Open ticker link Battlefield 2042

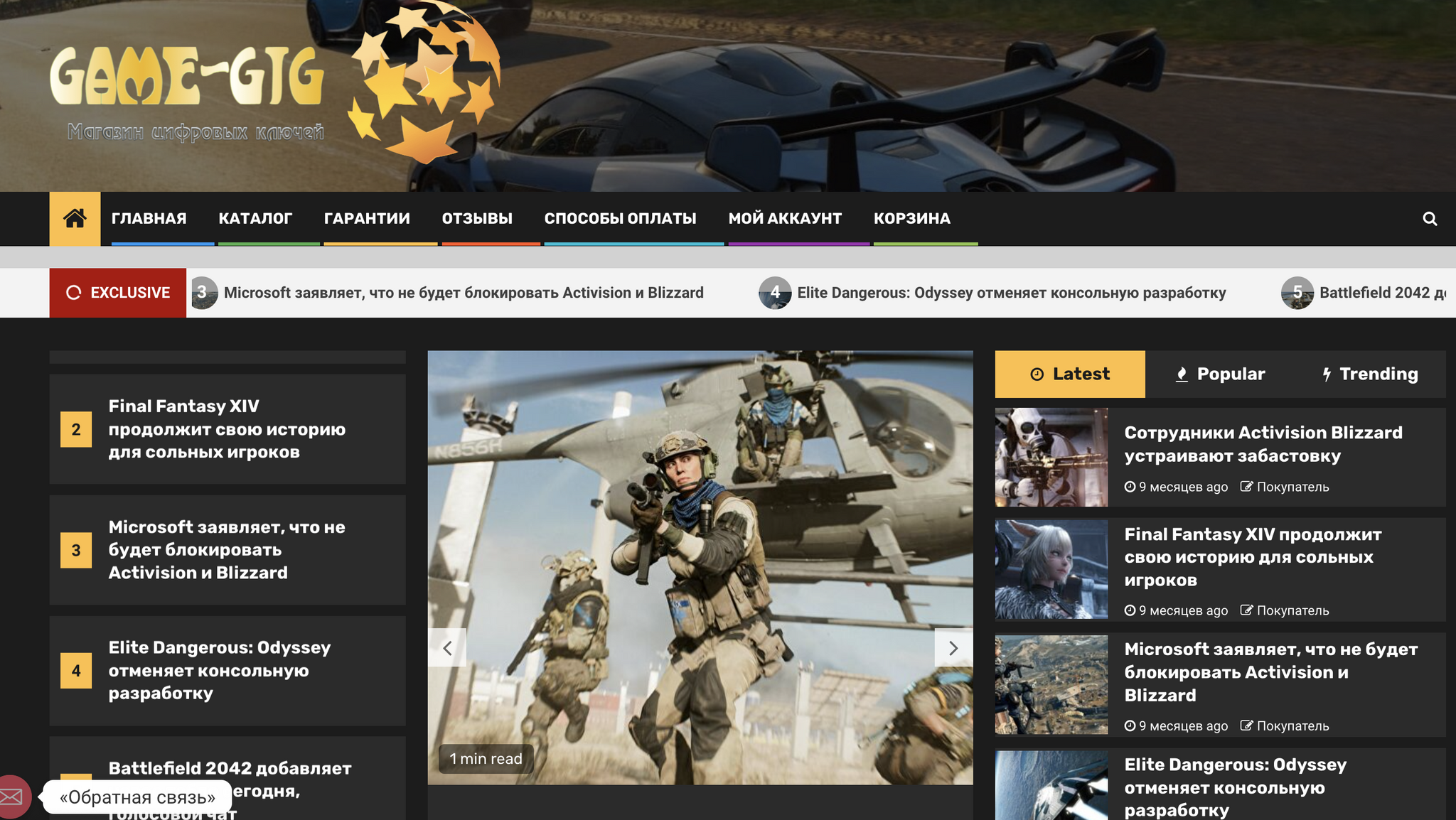(1383, 293)
